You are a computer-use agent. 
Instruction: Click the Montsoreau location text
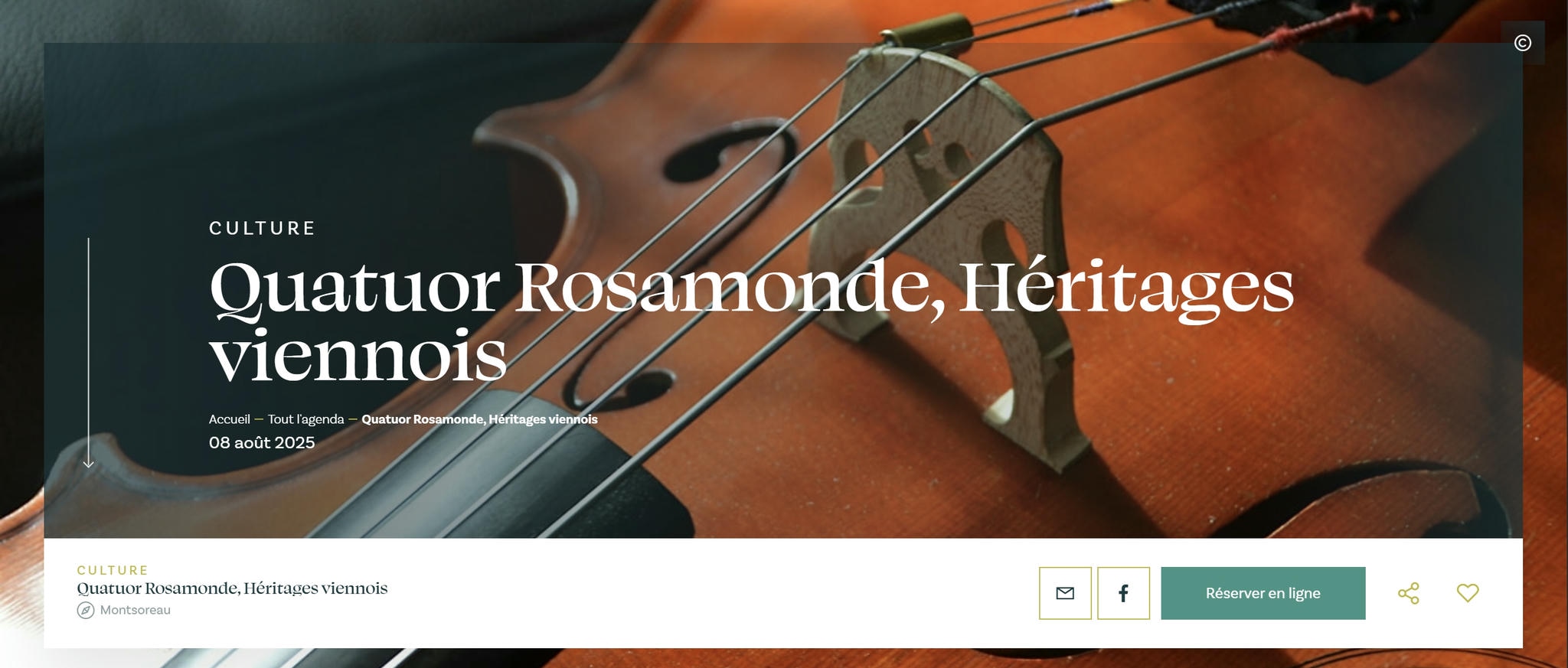[136, 611]
